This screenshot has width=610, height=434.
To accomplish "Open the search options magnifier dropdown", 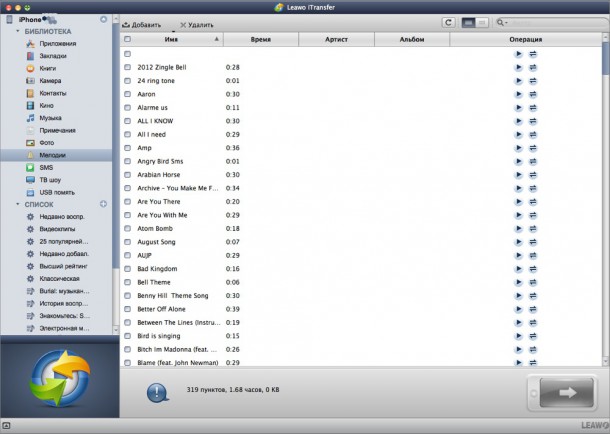I will click(x=501, y=23).
